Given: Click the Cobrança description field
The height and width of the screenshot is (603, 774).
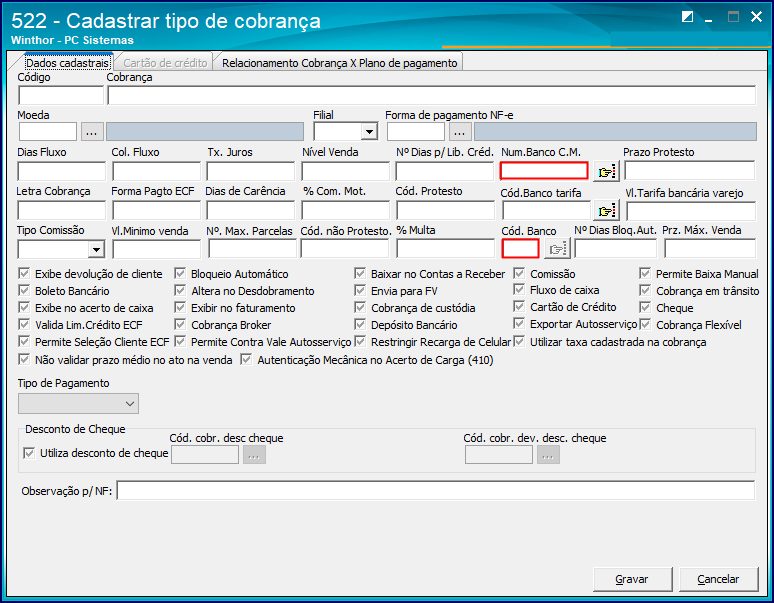Looking at the screenshot, I should [431, 95].
